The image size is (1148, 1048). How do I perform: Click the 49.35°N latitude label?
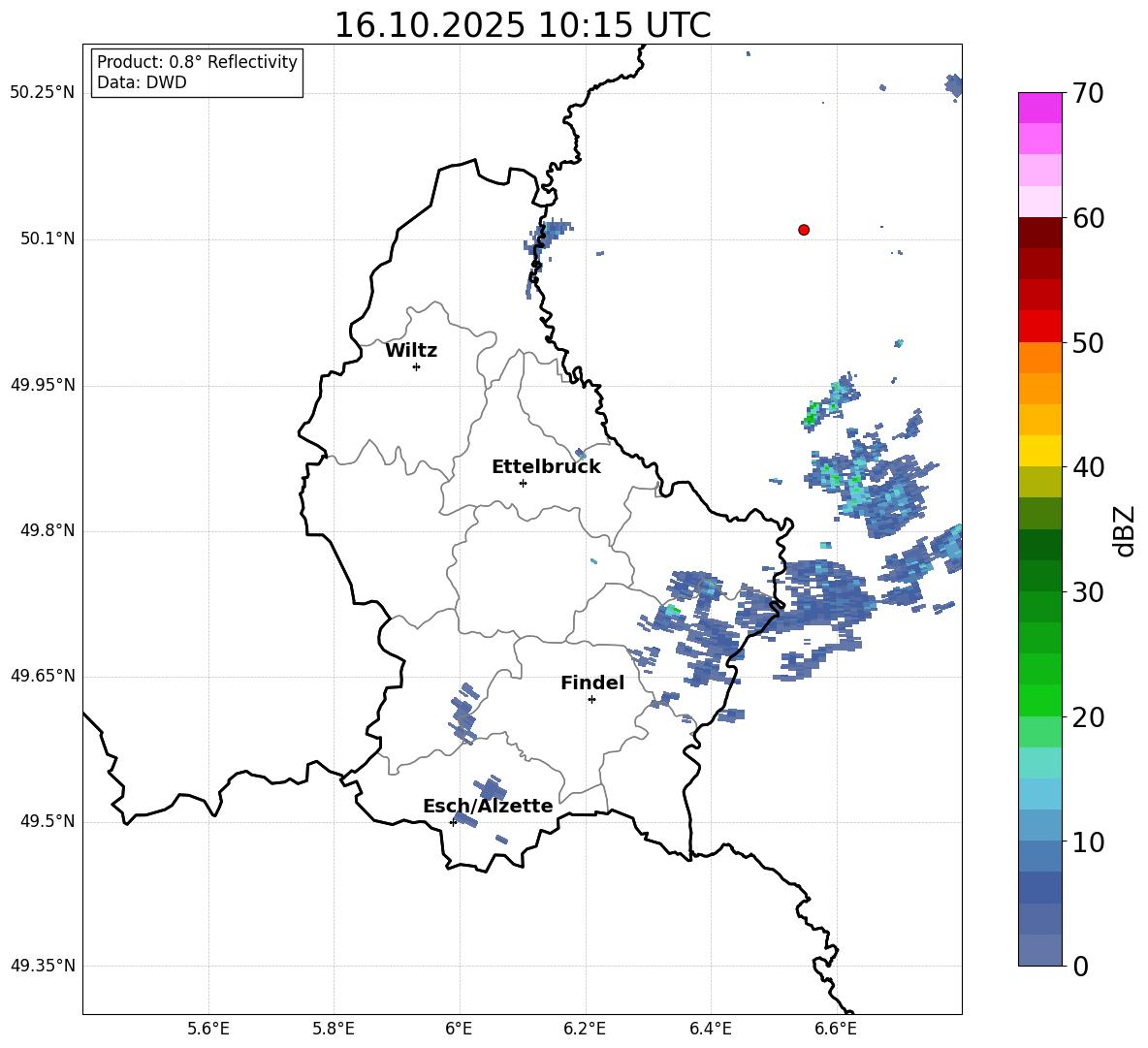pos(43,966)
